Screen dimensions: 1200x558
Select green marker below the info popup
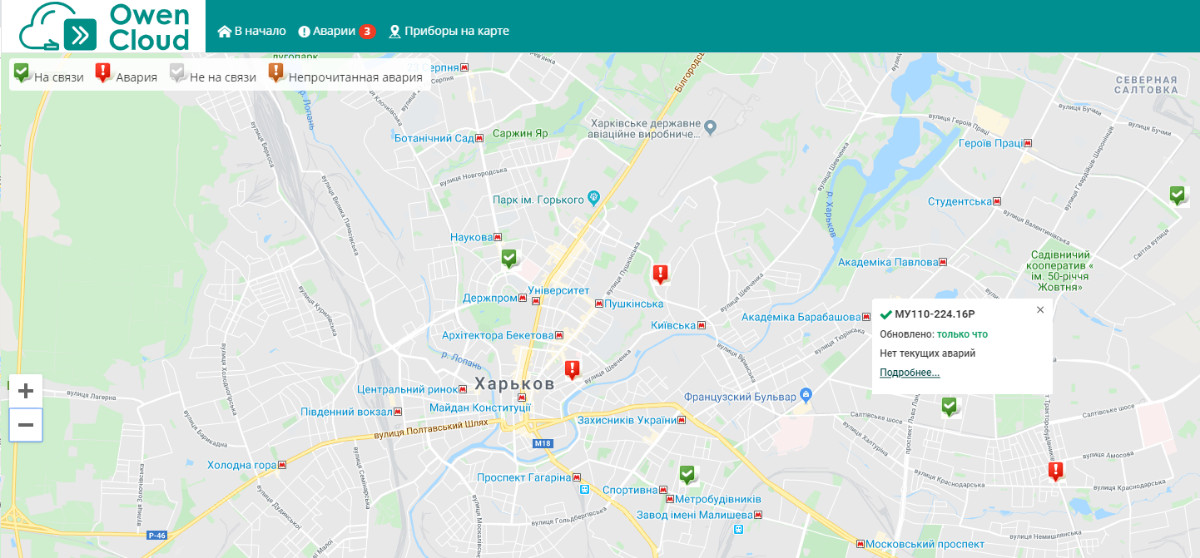pos(949,406)
